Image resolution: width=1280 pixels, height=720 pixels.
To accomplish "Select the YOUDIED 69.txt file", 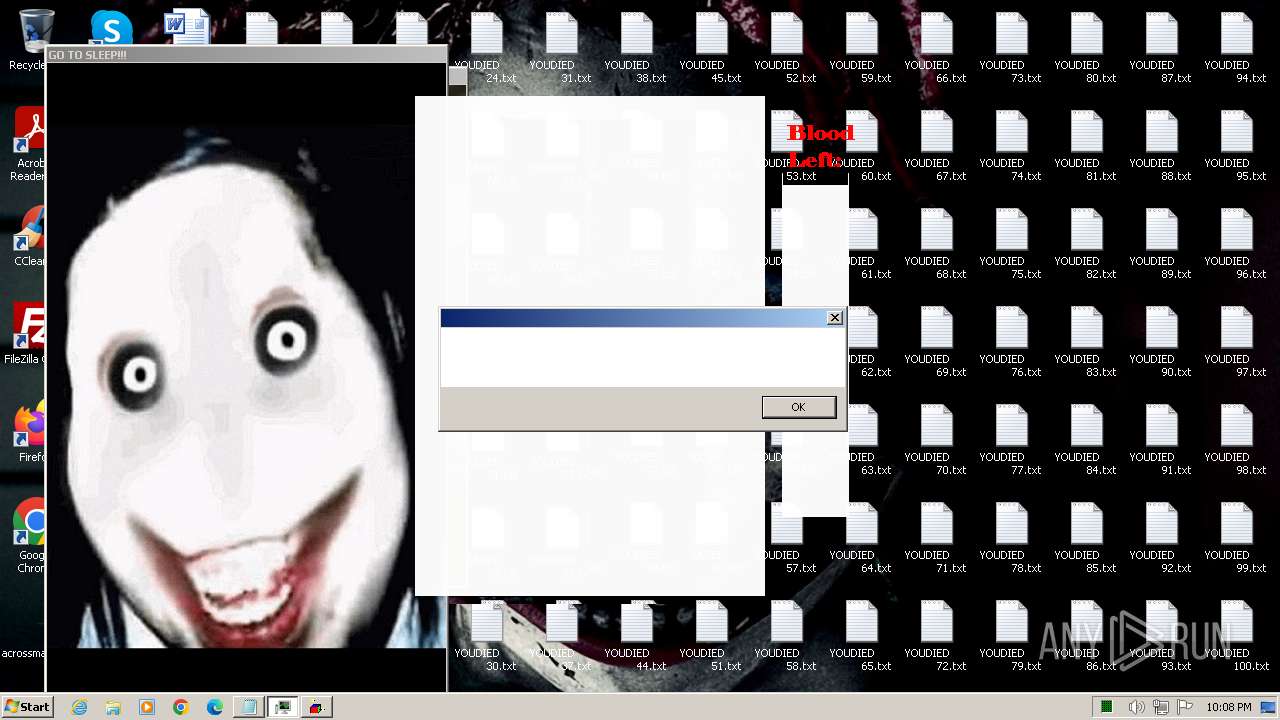I will (x=936, y=342).
